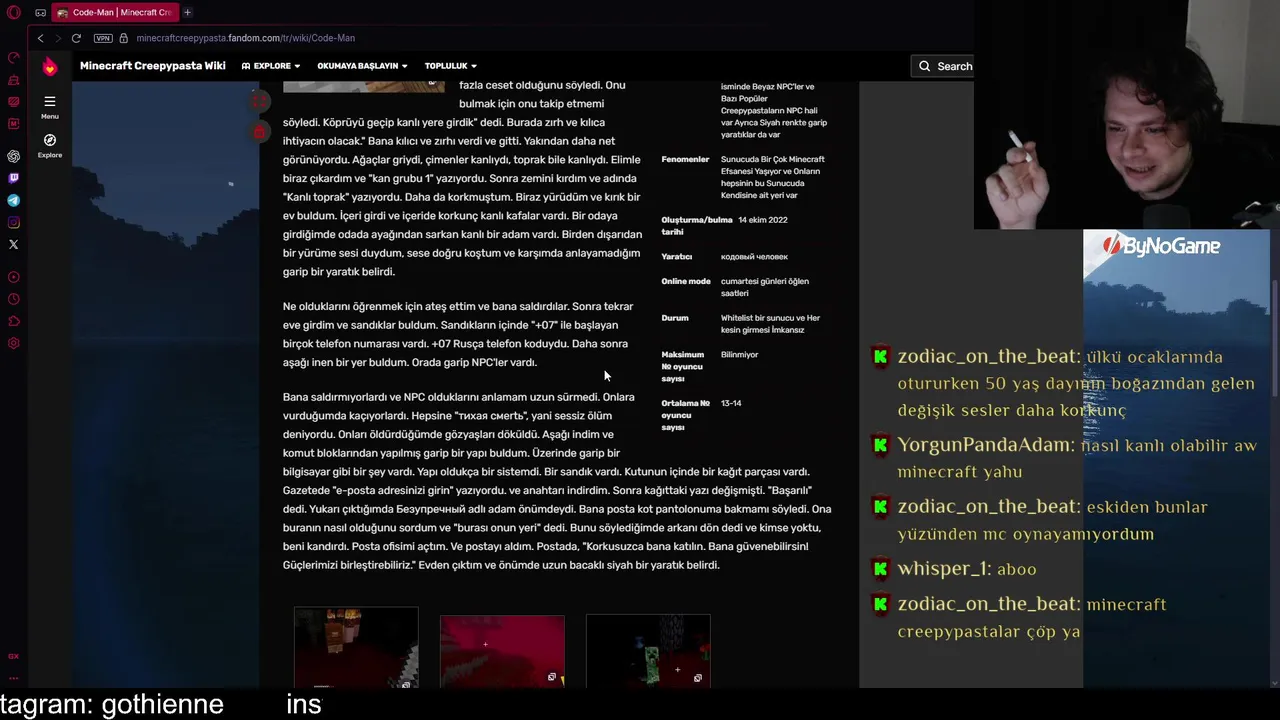1280x720 pixels.
Task: Open the creeper gallery thumbnail
Action: tap(648, 651)
